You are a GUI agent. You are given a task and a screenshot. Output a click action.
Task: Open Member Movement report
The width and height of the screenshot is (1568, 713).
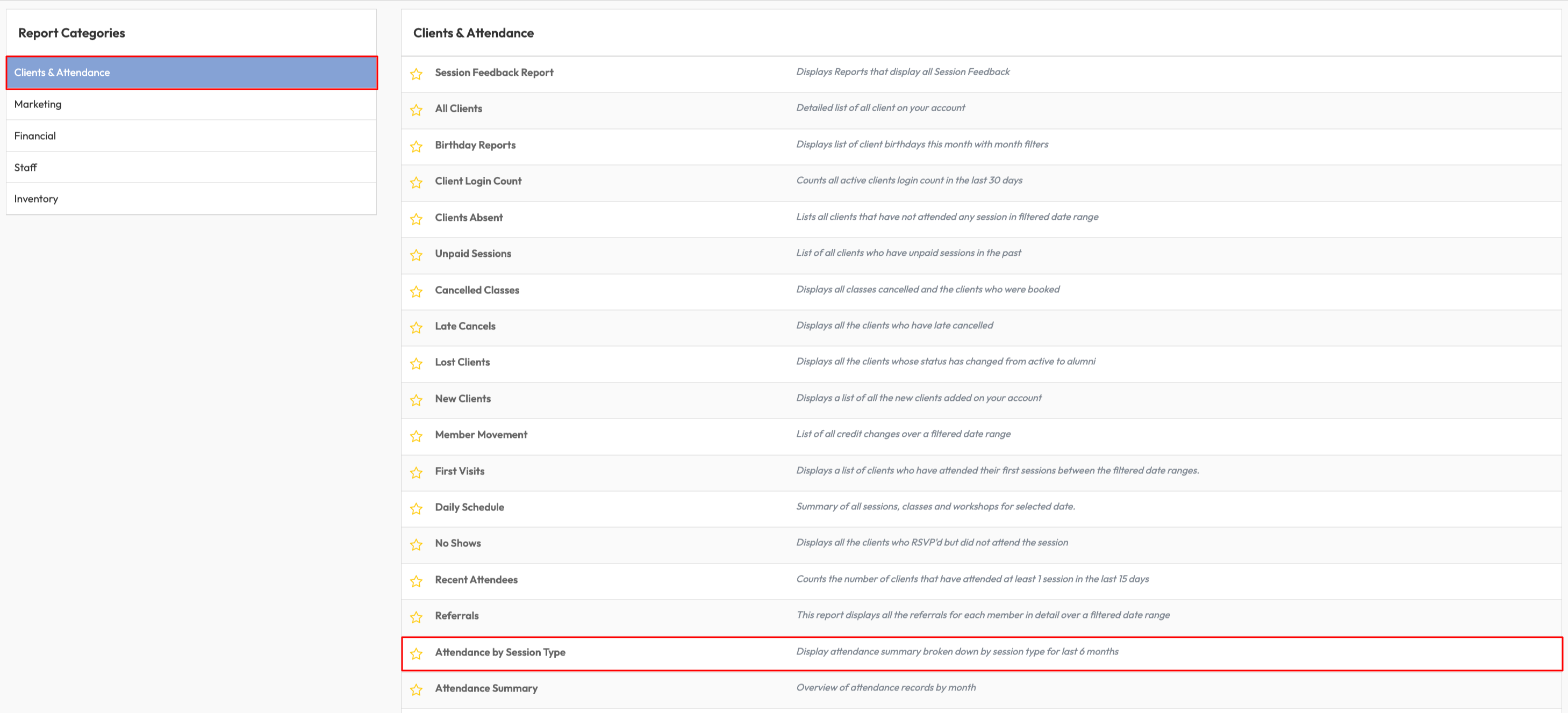coord(481,434)
